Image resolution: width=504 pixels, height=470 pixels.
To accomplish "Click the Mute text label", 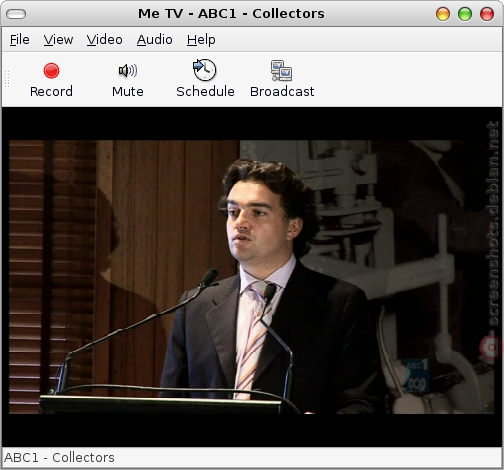I will pyautogui.click(x=128, y=91).
